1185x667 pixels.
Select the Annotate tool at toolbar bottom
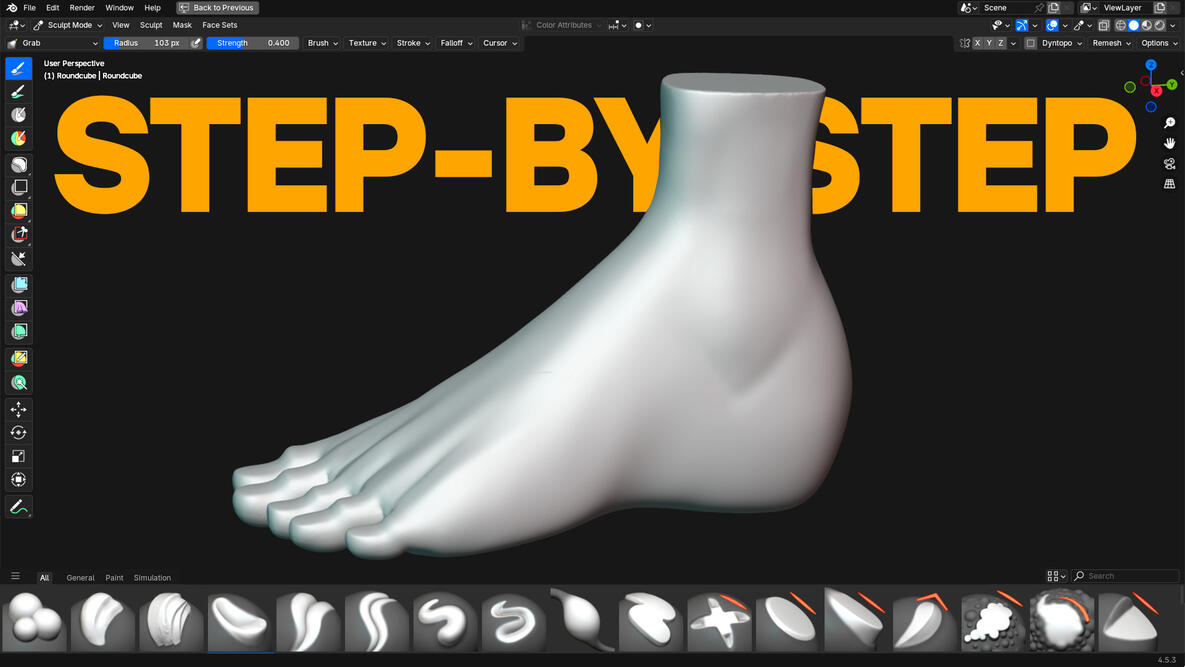18,506
